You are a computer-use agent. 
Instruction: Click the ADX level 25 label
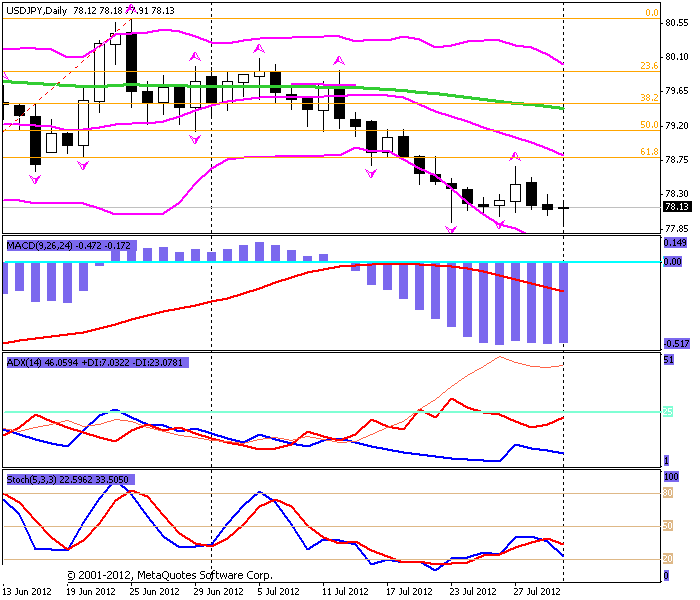[668, 412]
